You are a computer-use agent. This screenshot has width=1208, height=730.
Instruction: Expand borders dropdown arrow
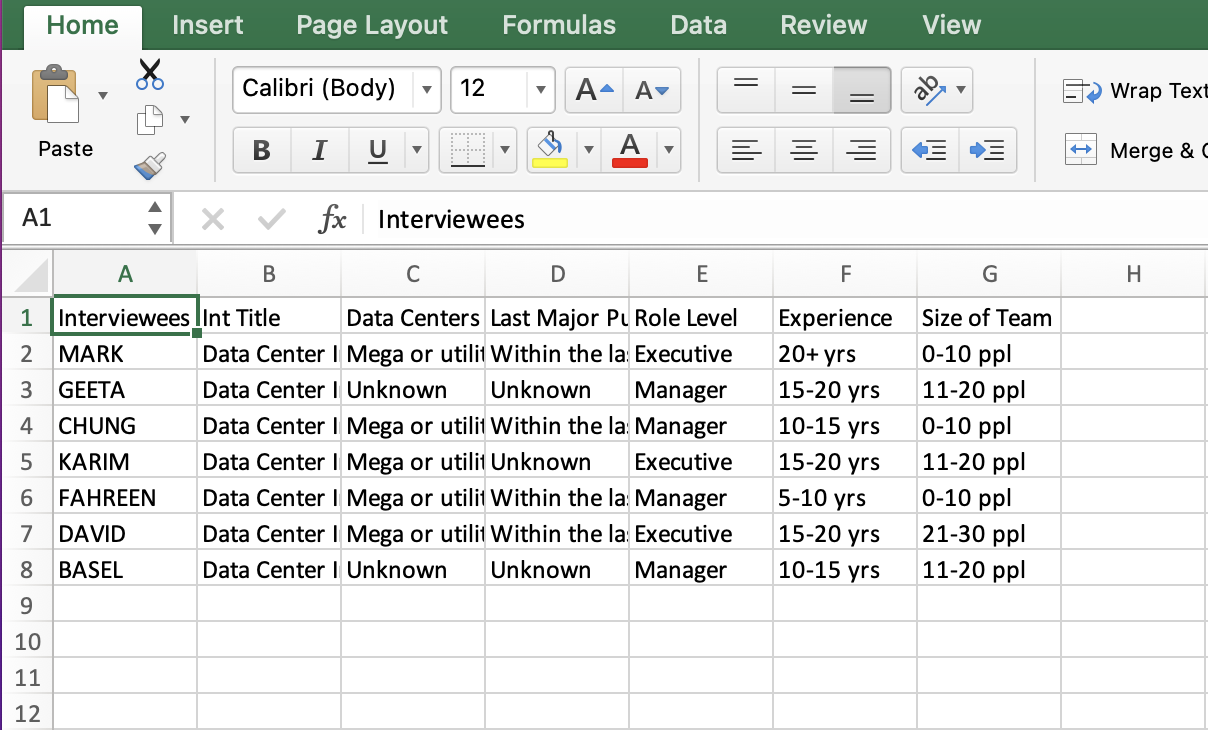coord(505,151)
